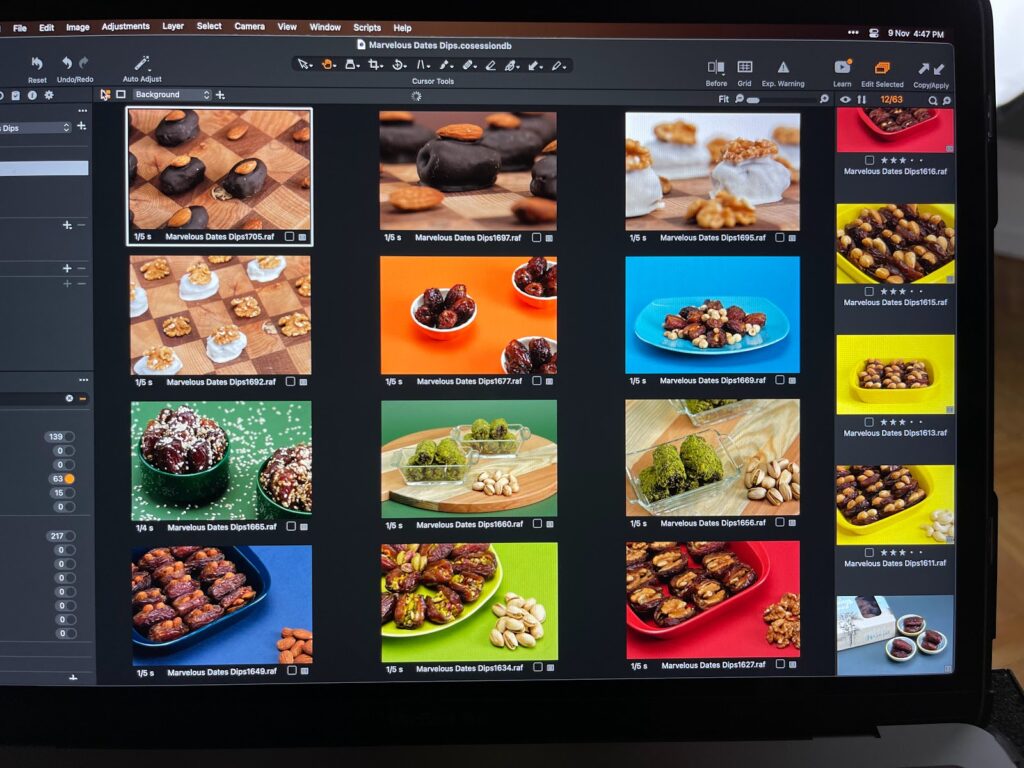Click the Undo arrow
This screenshot has height=768, width=1024.
tap(67, 63)
